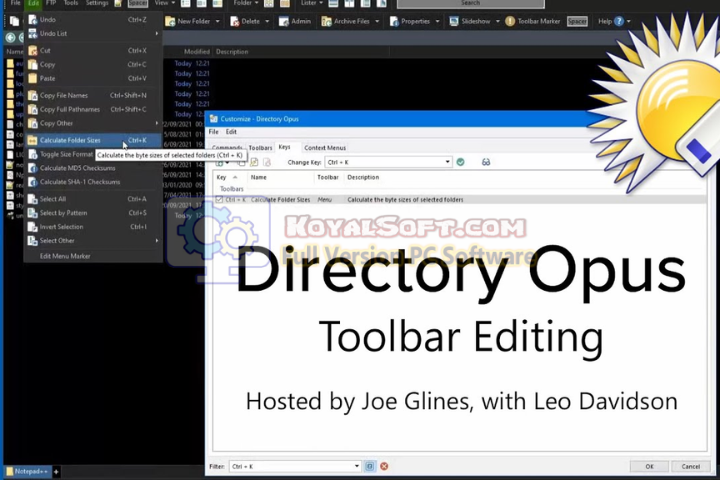This screenshot has width=720, height=480.
Task: Click the binoculars find icon
Action: [x=486, y=162]
